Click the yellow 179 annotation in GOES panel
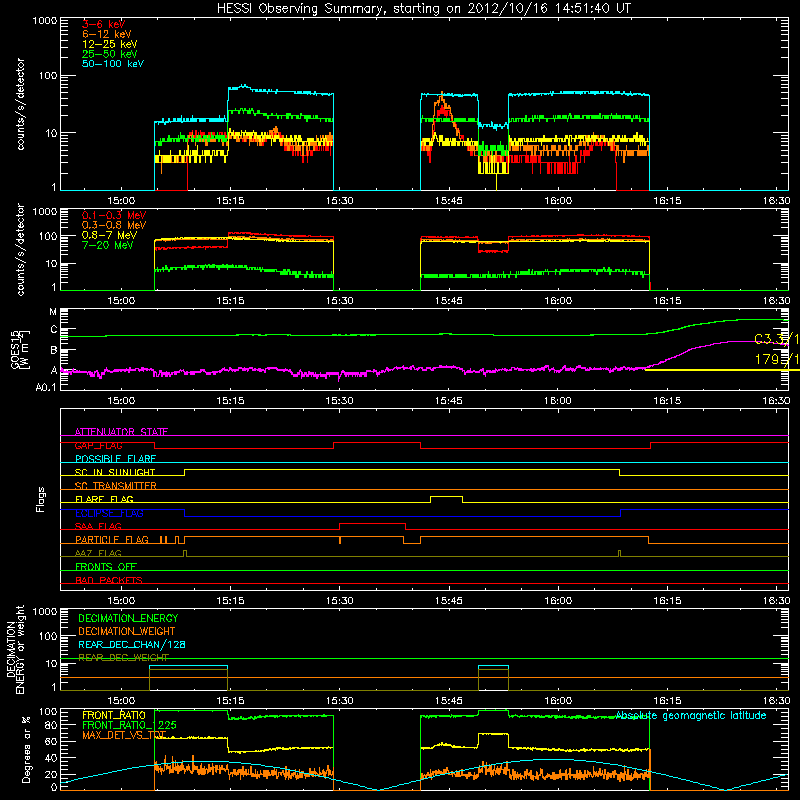Image resolution: width=800 pixels, height=800 pixels. click(777, 359)
